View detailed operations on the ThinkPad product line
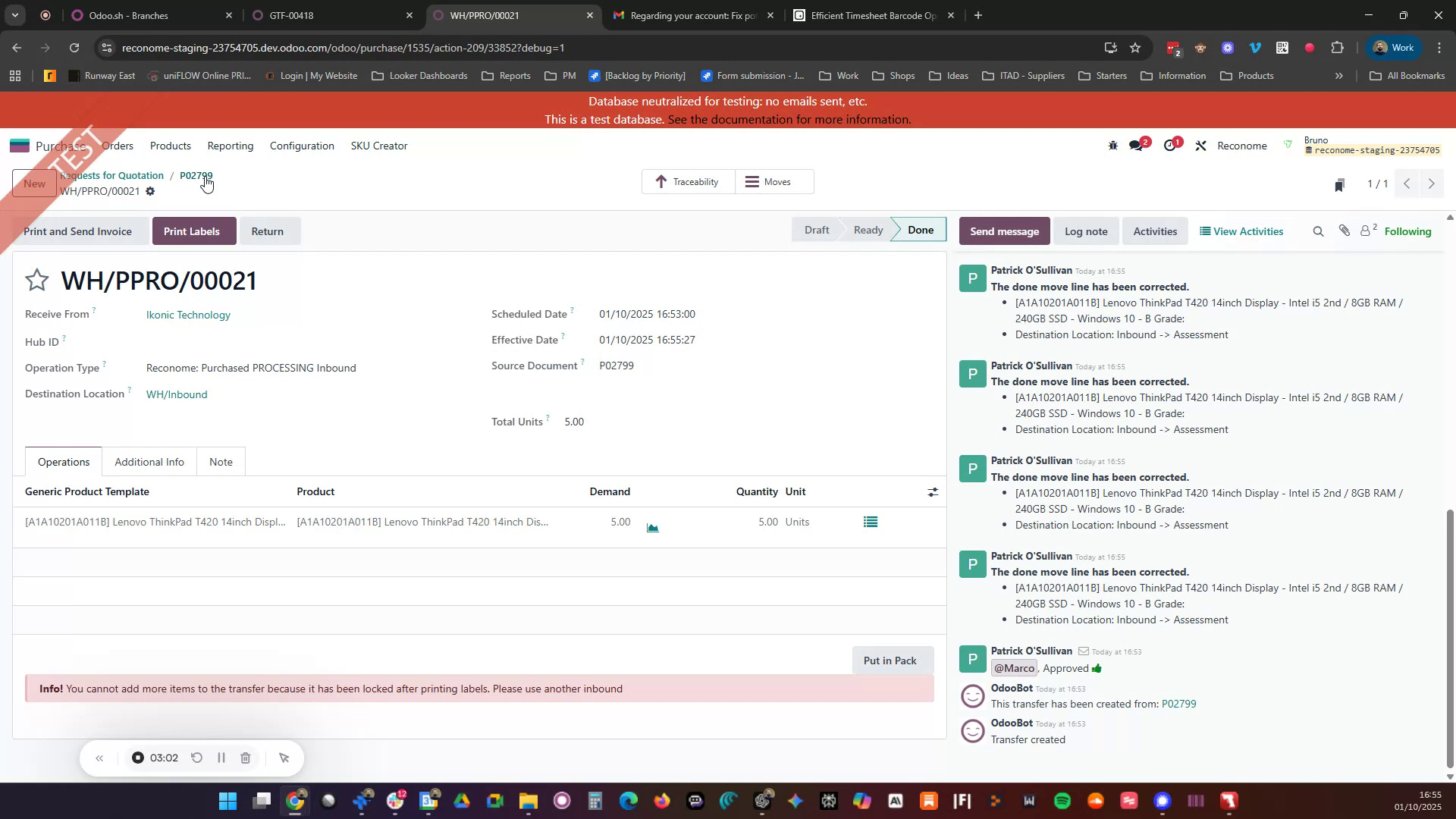Screen dimensions: 1456x819 870,522
